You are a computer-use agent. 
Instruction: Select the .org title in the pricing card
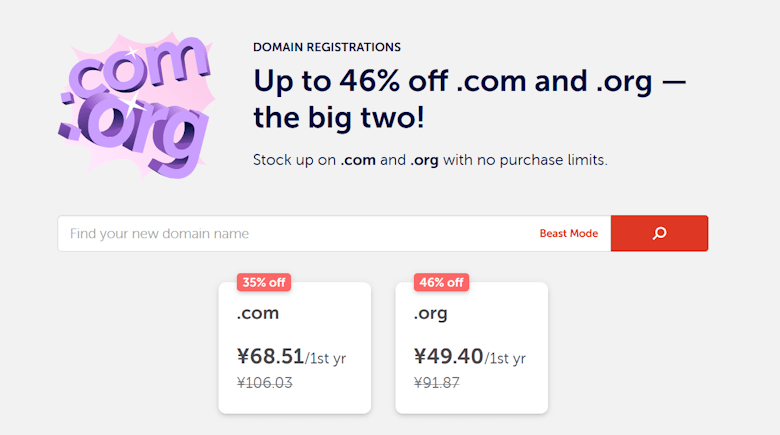431,314
